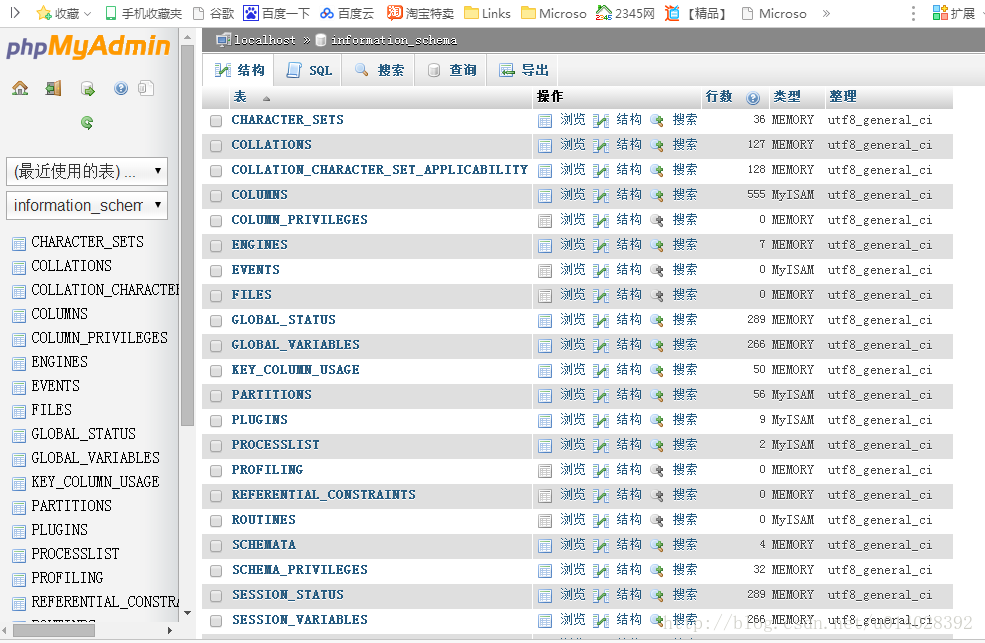Select PROCESSLIST in the left sidebar
Image resolution: width=985 pixels, height=643 pixels.
(76, 553)
